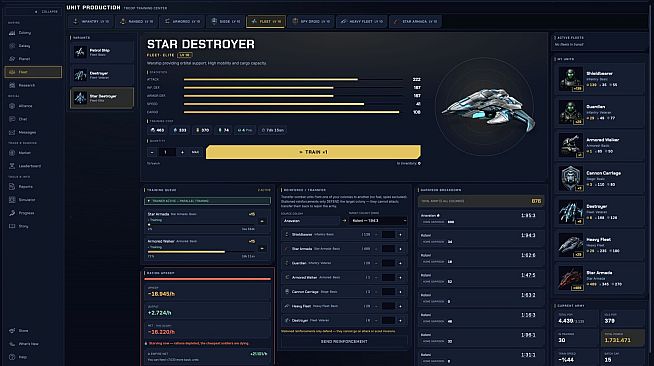Decrease training quantity with minus button
The height and width of the screenshot is (366, 654).
point(152,152)
